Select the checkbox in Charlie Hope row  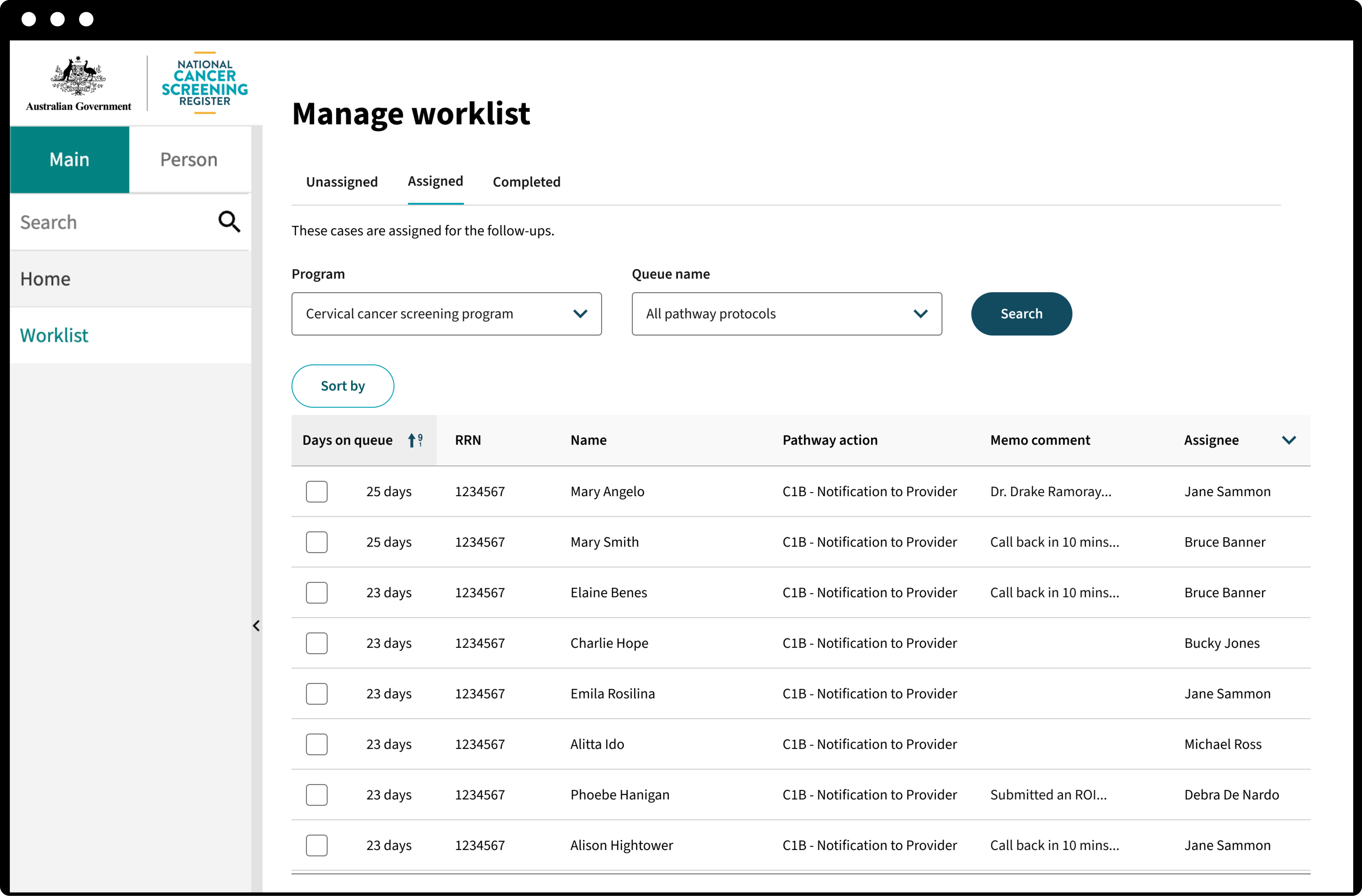pos(316,643)
